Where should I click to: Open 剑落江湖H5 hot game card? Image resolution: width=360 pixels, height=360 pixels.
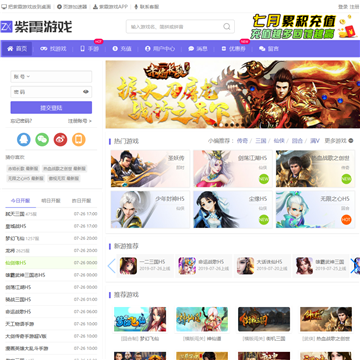click(x=233, y=168)
